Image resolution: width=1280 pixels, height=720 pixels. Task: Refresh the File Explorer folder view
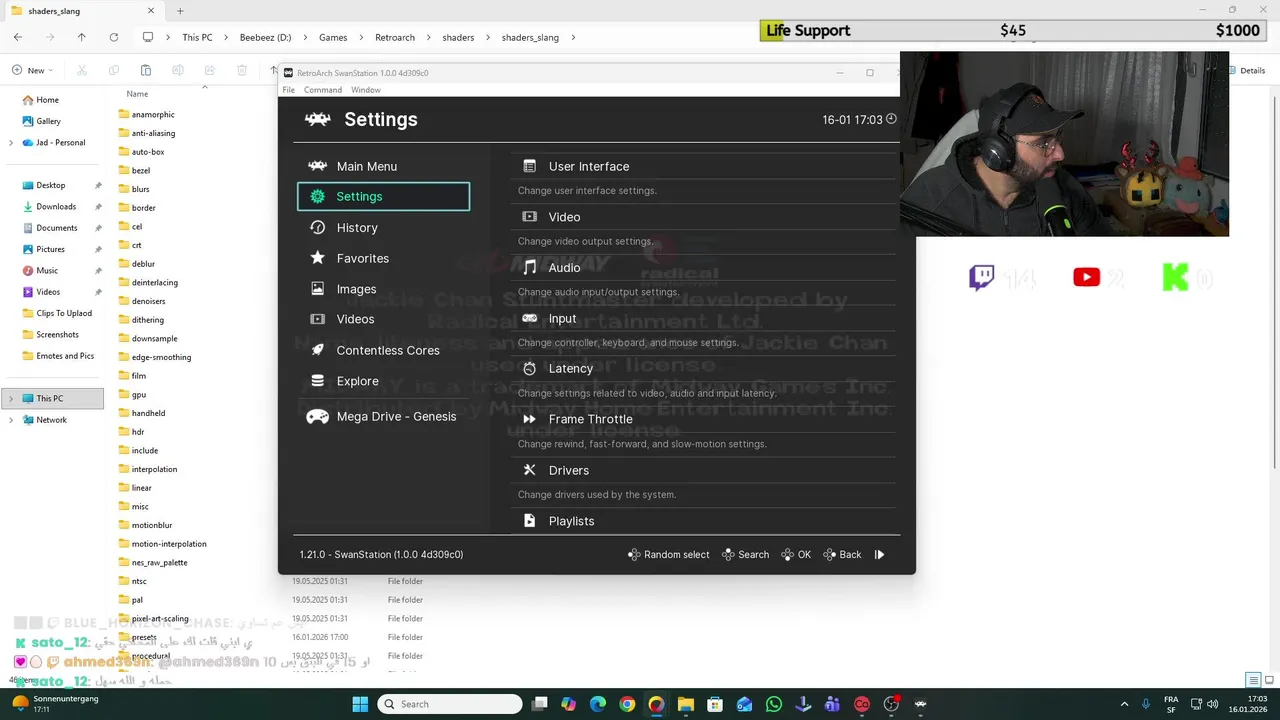tap(114, 37)
